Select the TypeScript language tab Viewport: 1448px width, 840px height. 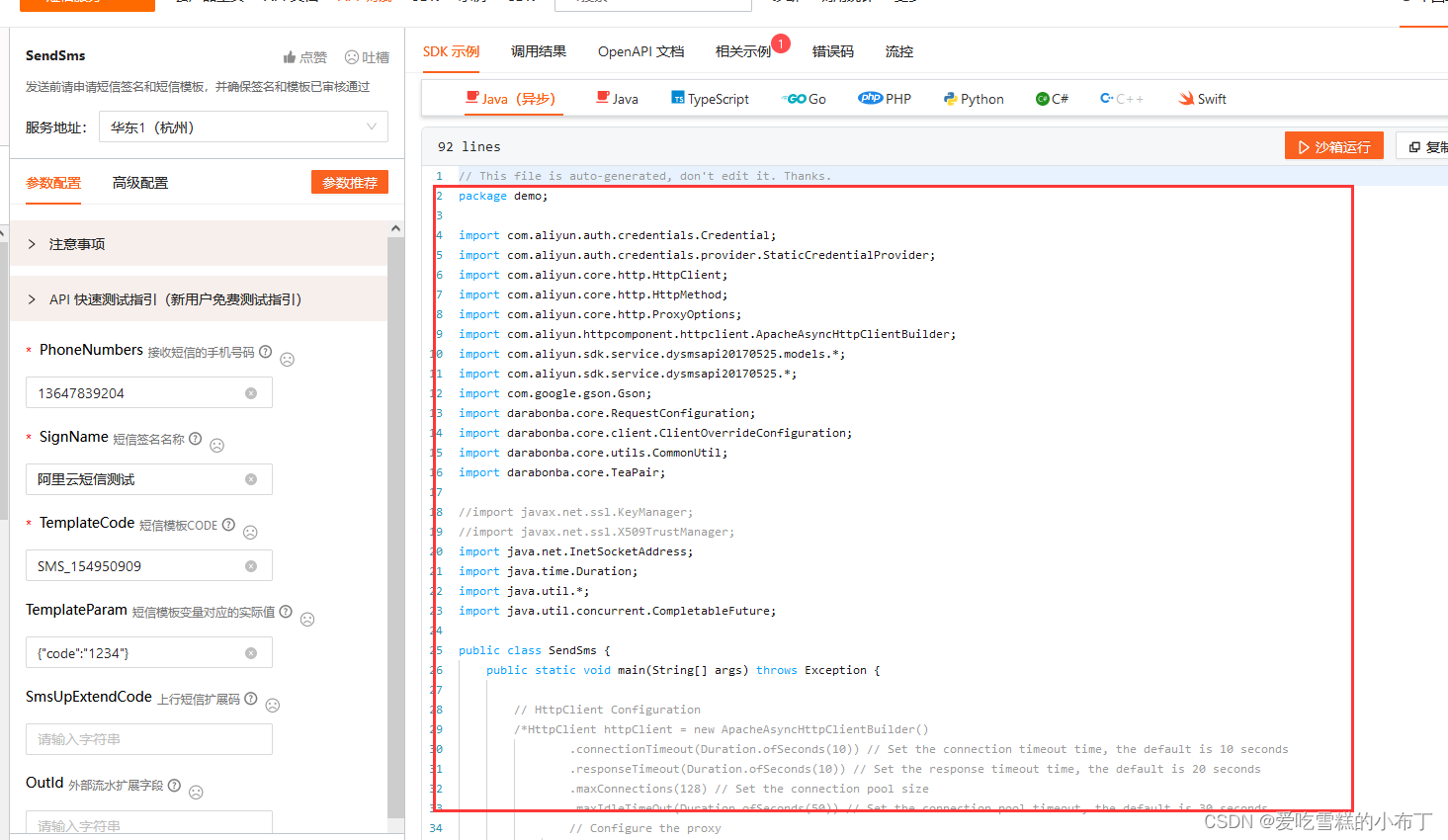tap(710, 99)
